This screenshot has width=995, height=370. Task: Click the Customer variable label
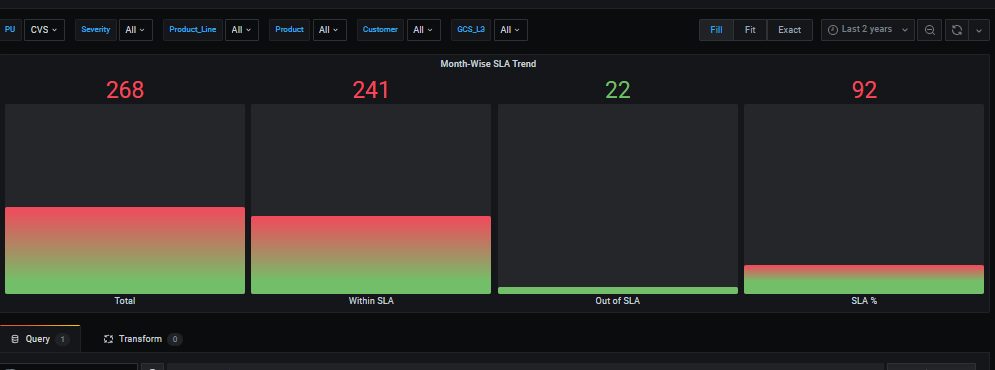pos(380,30)
